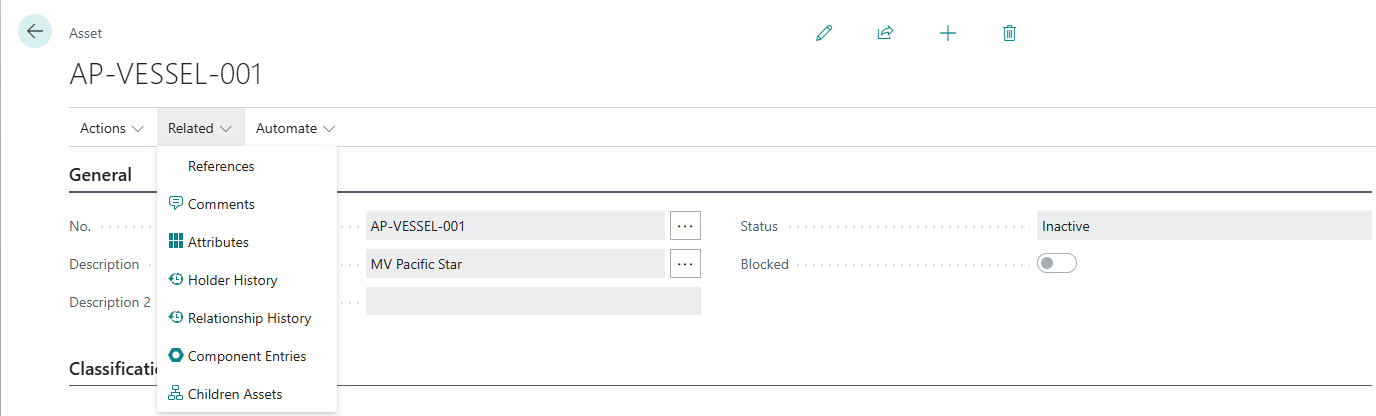Click the share icon

point(885,33)
